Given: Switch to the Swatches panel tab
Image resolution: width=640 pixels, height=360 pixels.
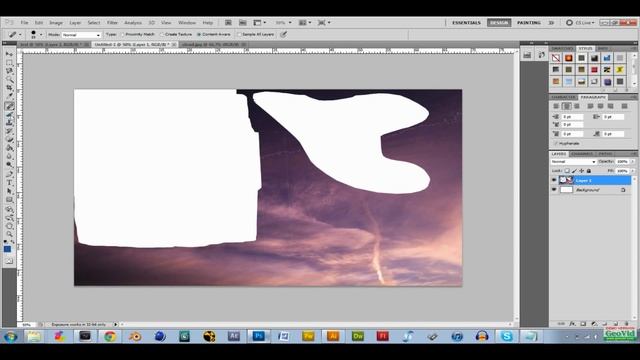Looking at the screenshot, I should [562, 49].
